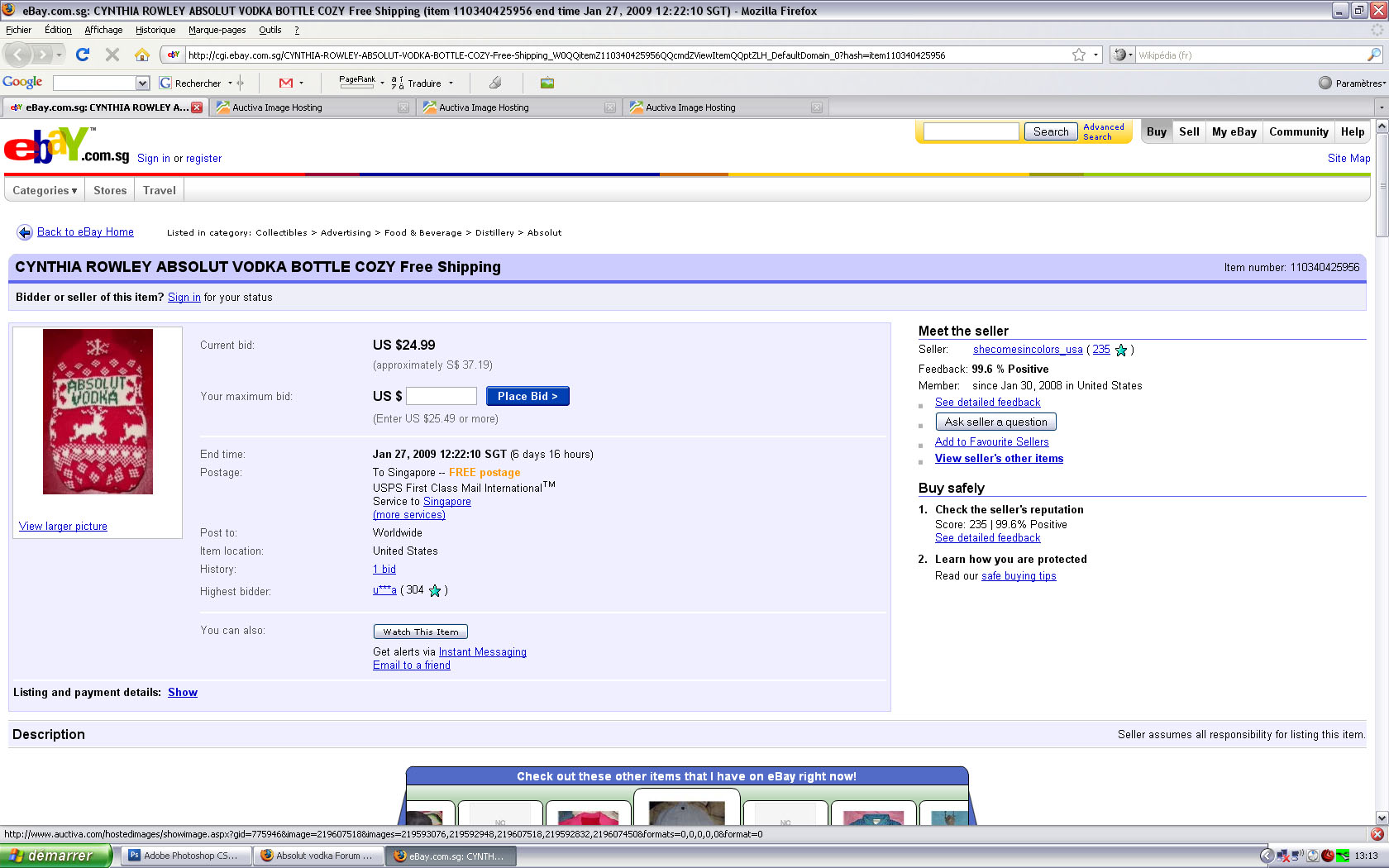The image size is (1389, 868).
Task: Click the 1 bid history link
Action: [384, 570]
